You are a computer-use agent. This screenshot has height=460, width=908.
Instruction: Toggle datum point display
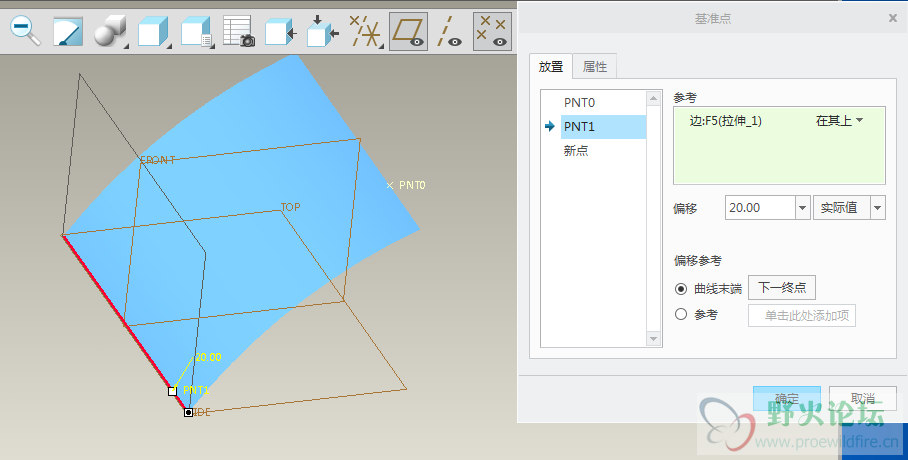[492, 31]
